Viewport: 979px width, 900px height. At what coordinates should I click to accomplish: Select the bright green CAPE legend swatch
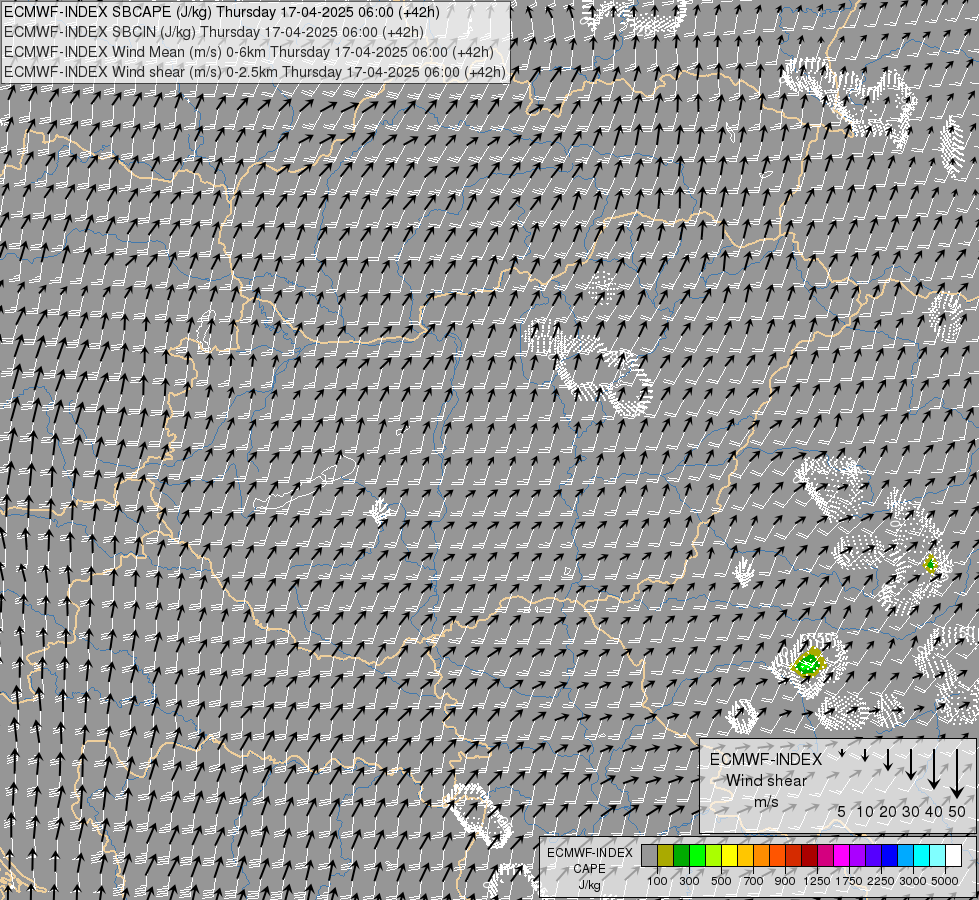point(697,855)
